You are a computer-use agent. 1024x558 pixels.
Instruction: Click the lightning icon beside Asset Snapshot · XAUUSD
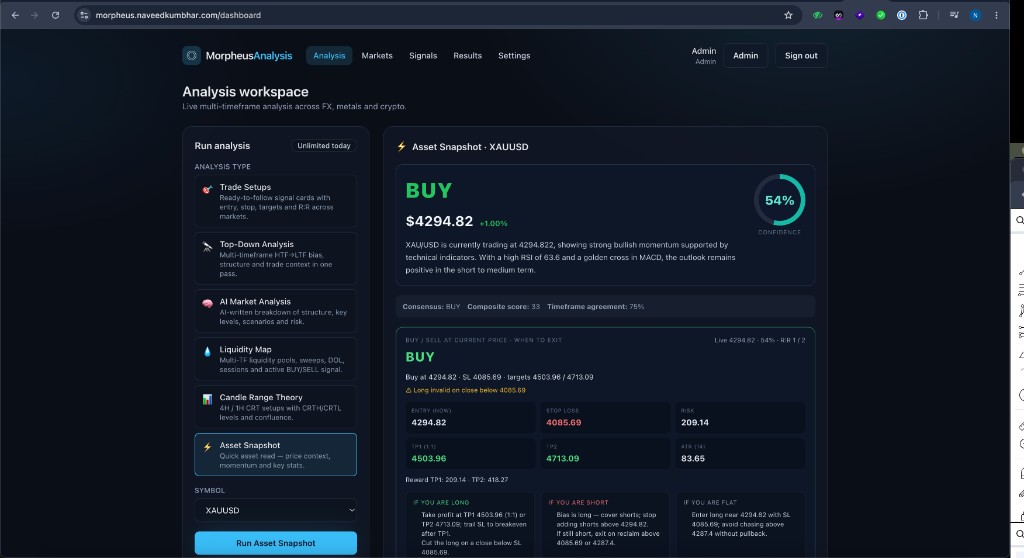tap(402, 146)
